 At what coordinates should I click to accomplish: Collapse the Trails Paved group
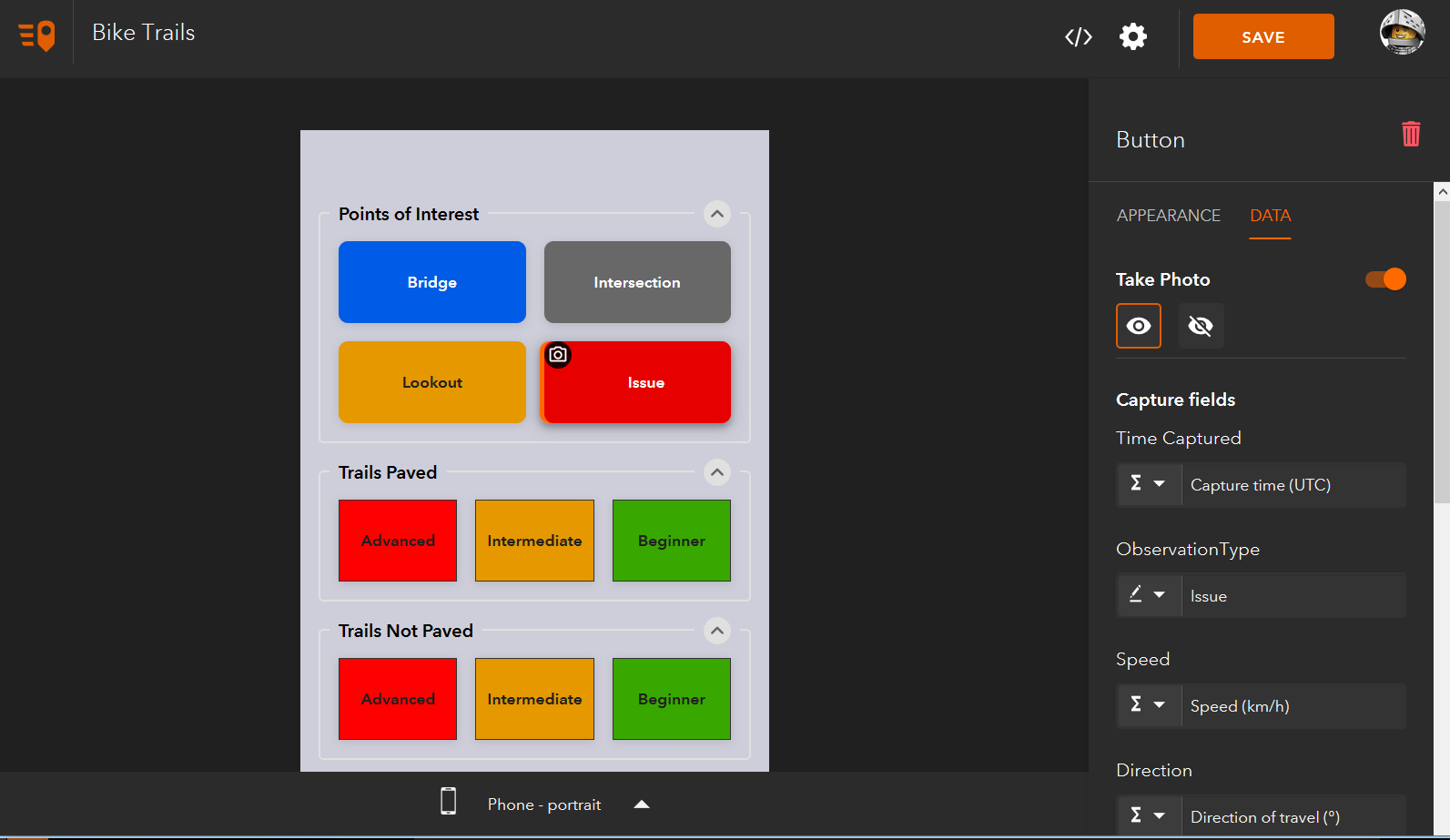(x=717, y=472)
